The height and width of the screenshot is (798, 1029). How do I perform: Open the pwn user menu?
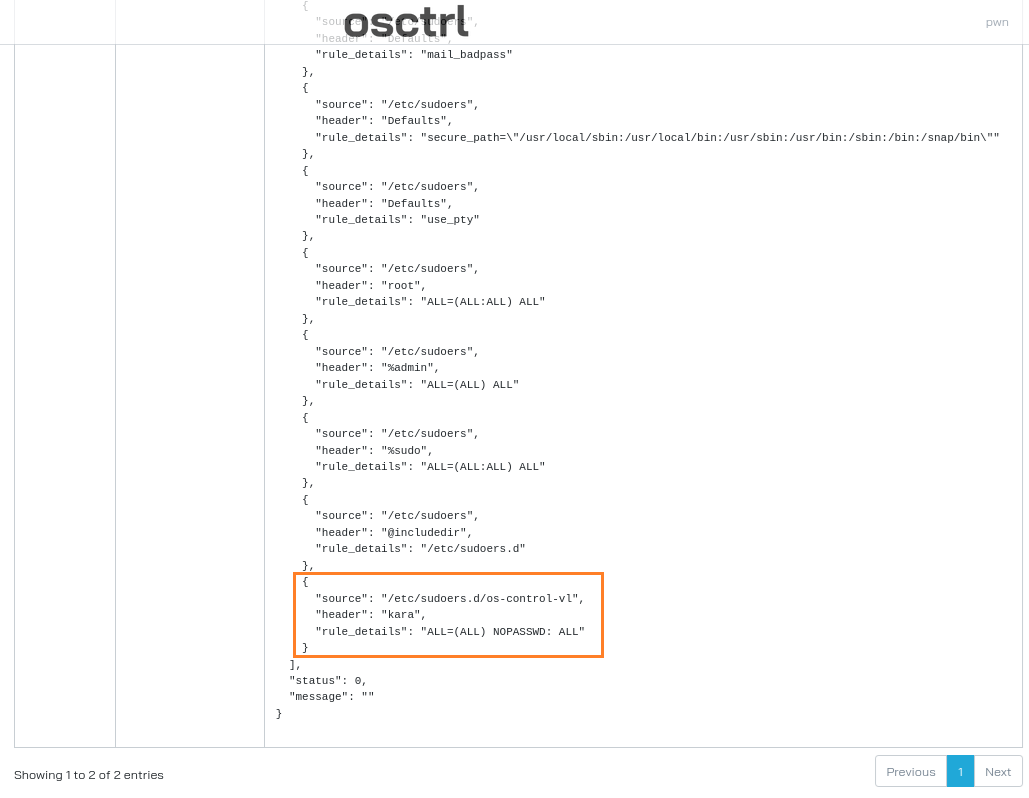tap(996, 22)
